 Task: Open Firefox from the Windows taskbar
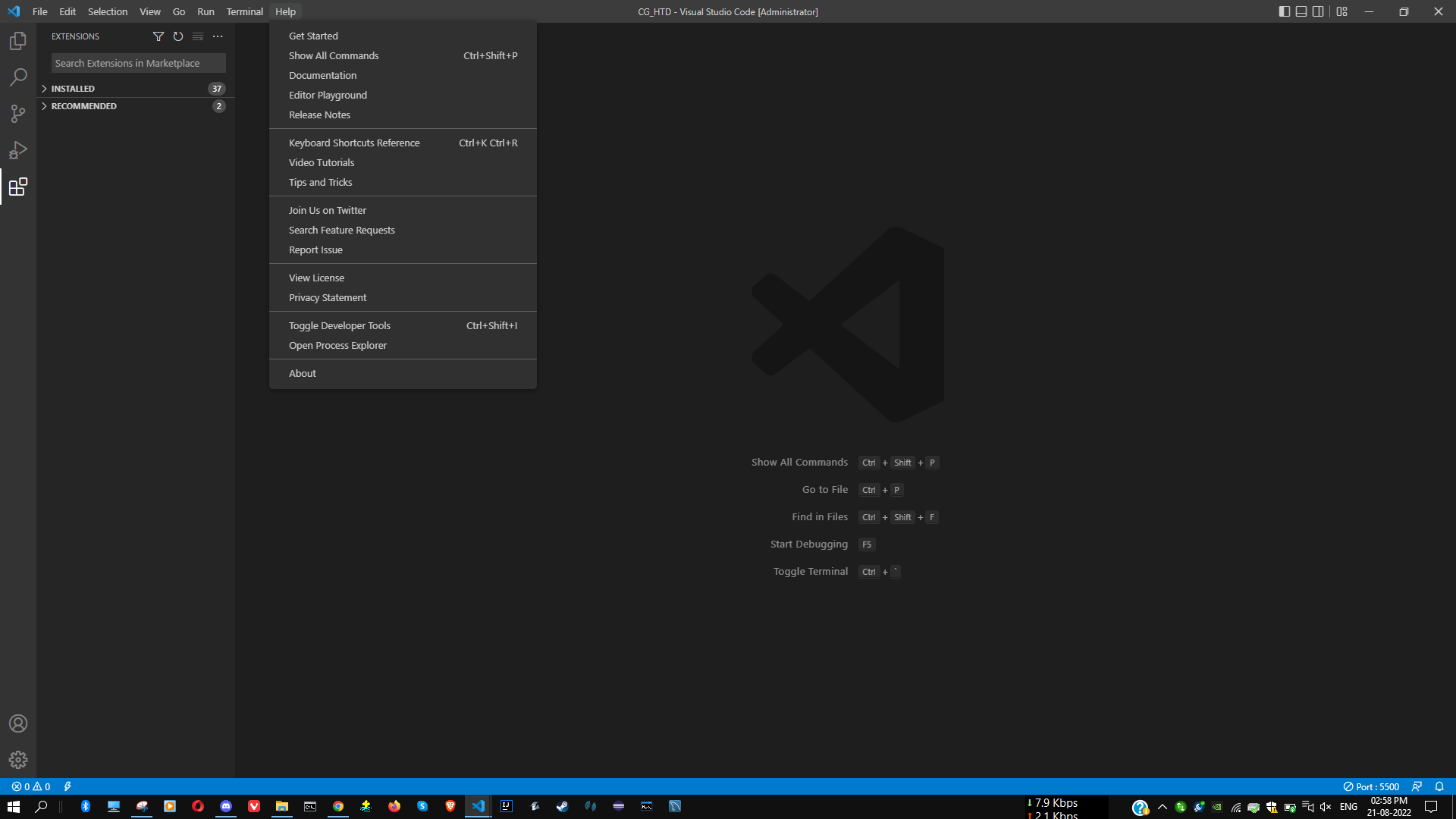(x=394, y=806)
